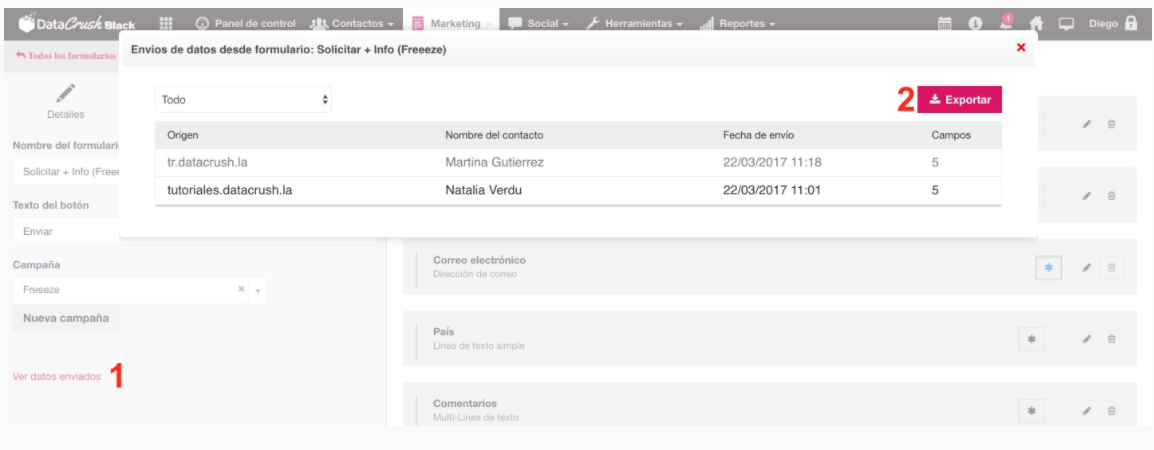1154x450 pixels.
Task: Open the Contactos menu
Action: [351, 24]
